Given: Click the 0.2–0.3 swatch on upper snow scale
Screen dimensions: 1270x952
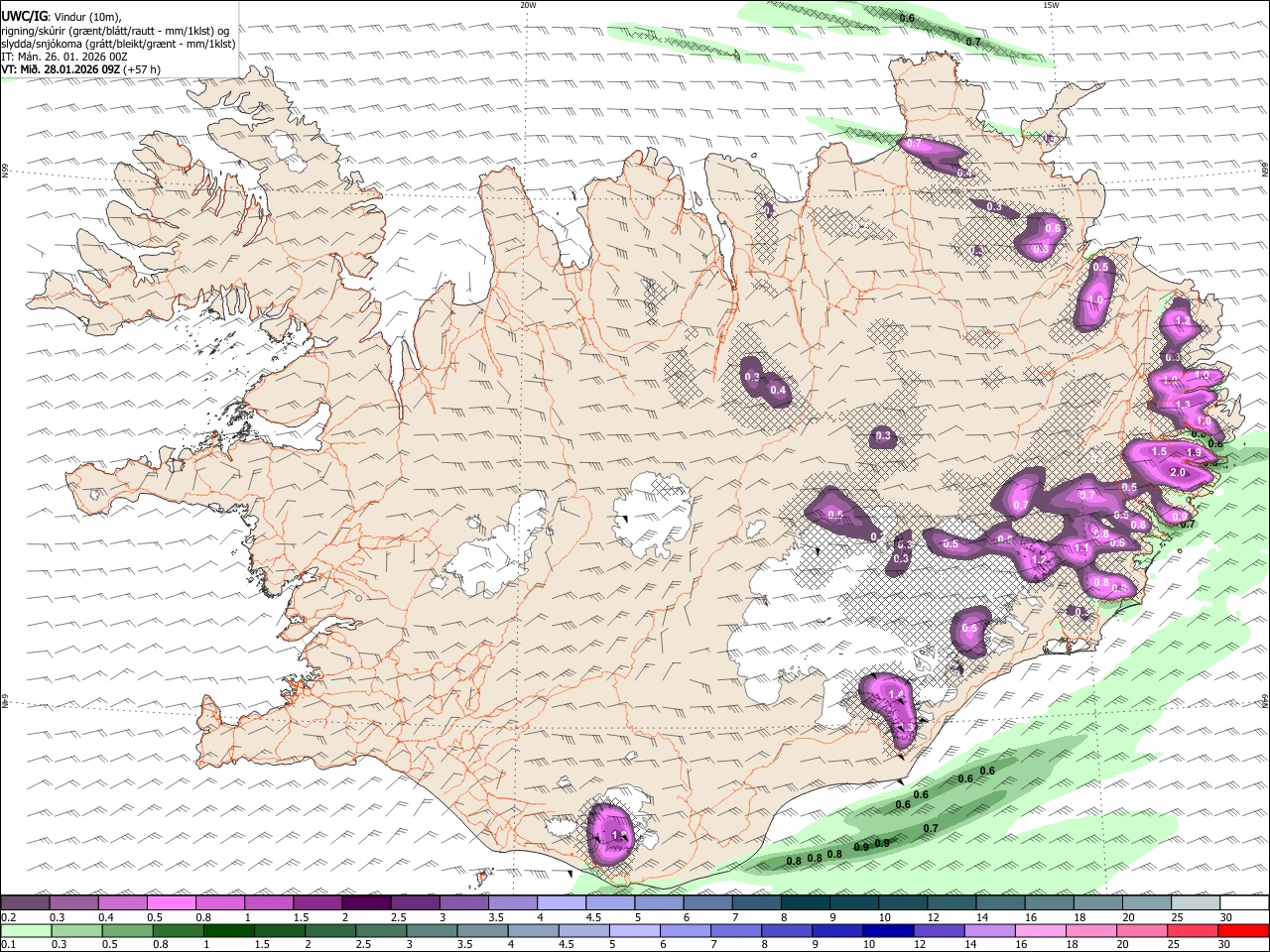Looking at the screenshot, I should [25, 902].
